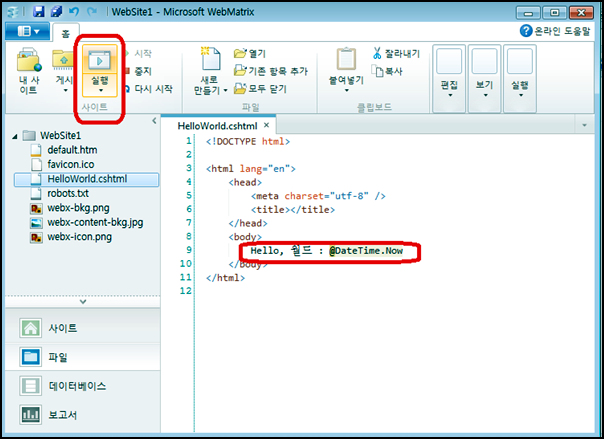The image size is (604, 439).
Task: Click the Redo arrow in title bar
Action: click(x=92, y=12)
